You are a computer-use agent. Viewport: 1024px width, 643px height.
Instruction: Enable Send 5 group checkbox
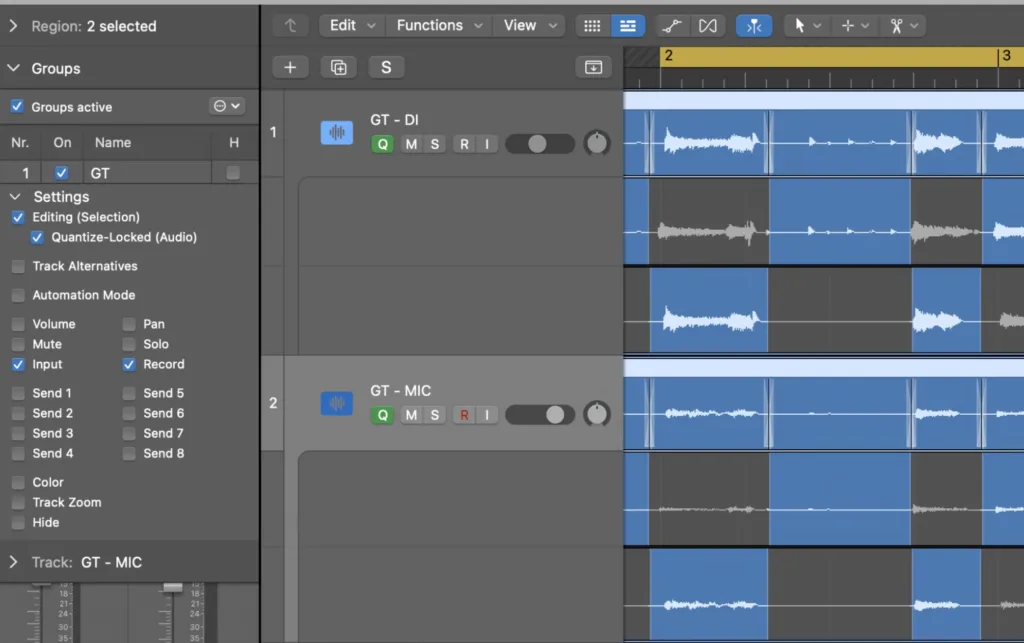point(129,393)
